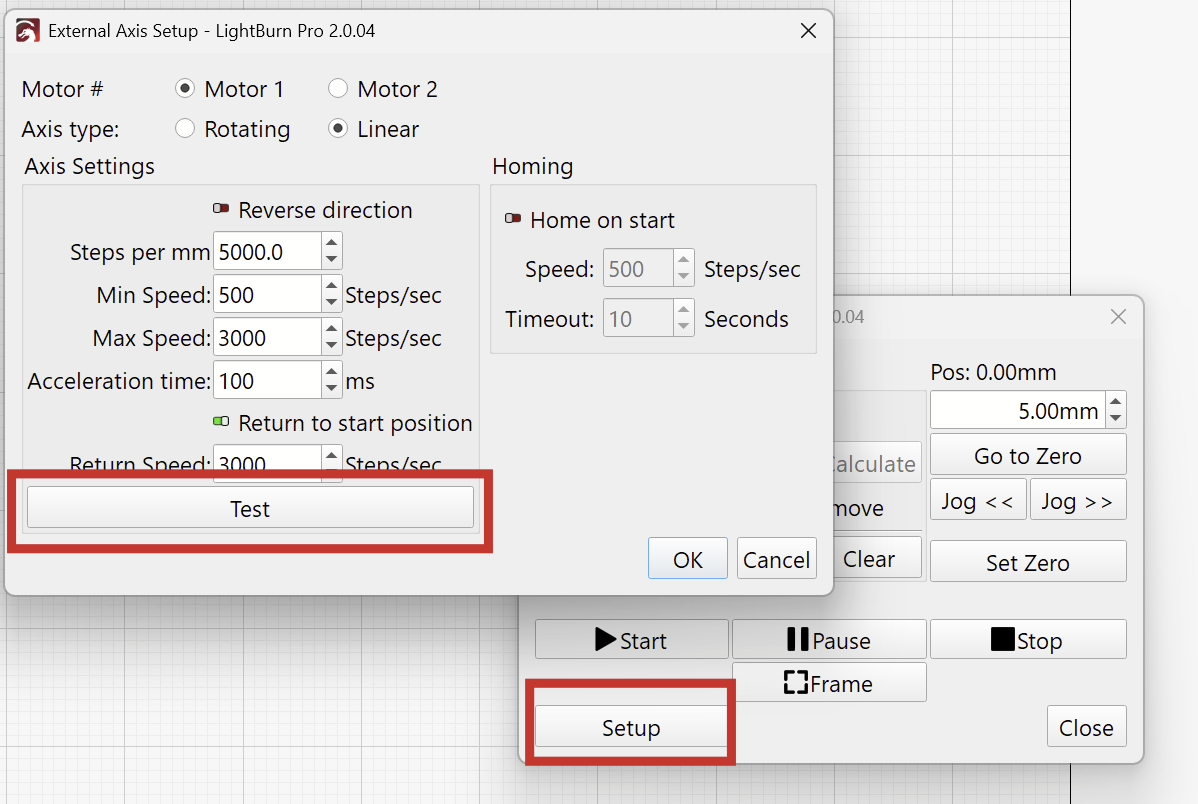Stop the job with Stop button
This screenshot has width=1198, height=804.
pyautogui.click(x=1027, y=640)
